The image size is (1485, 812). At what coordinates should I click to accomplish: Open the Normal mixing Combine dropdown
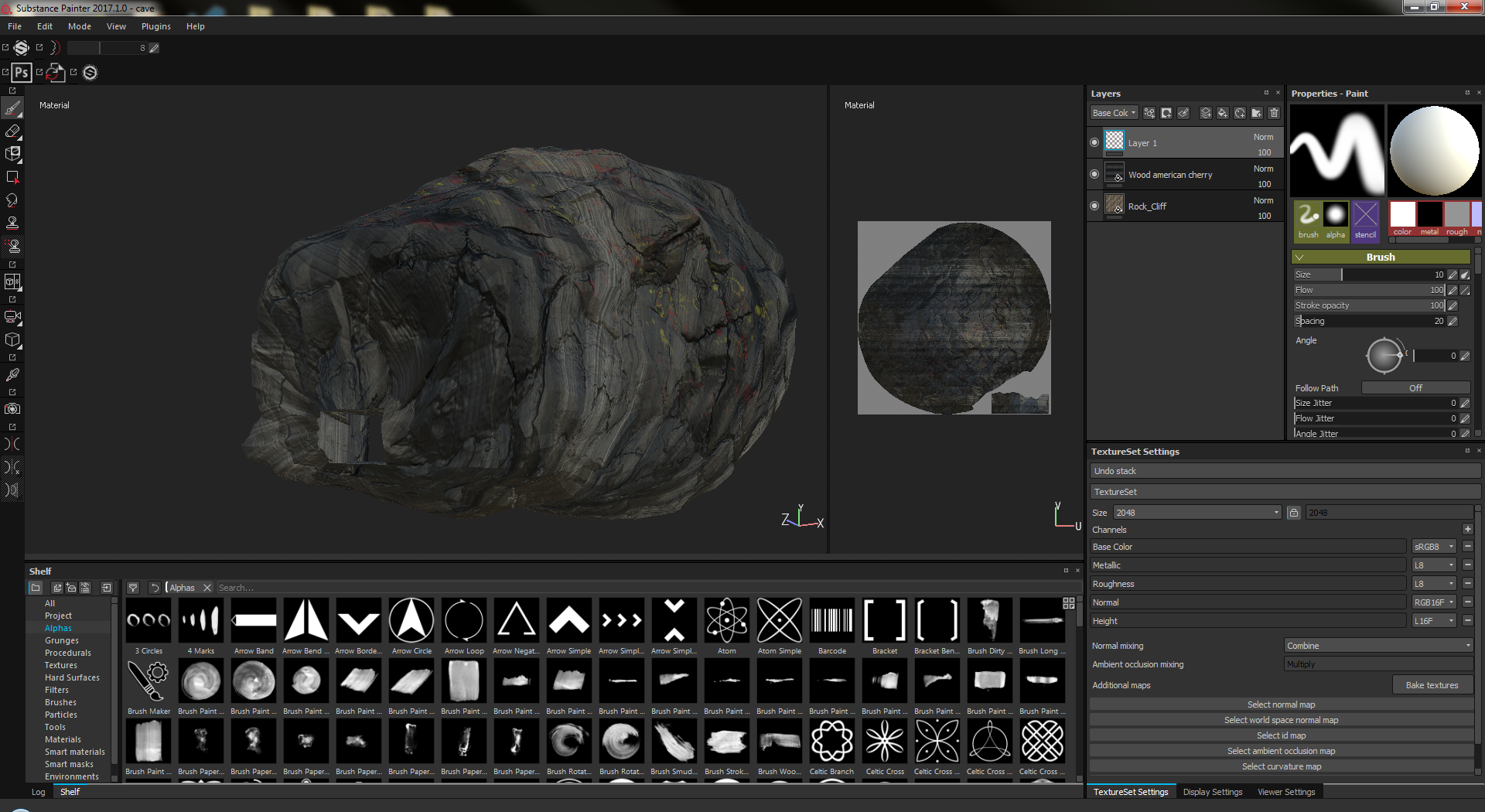pos(1378,646)
